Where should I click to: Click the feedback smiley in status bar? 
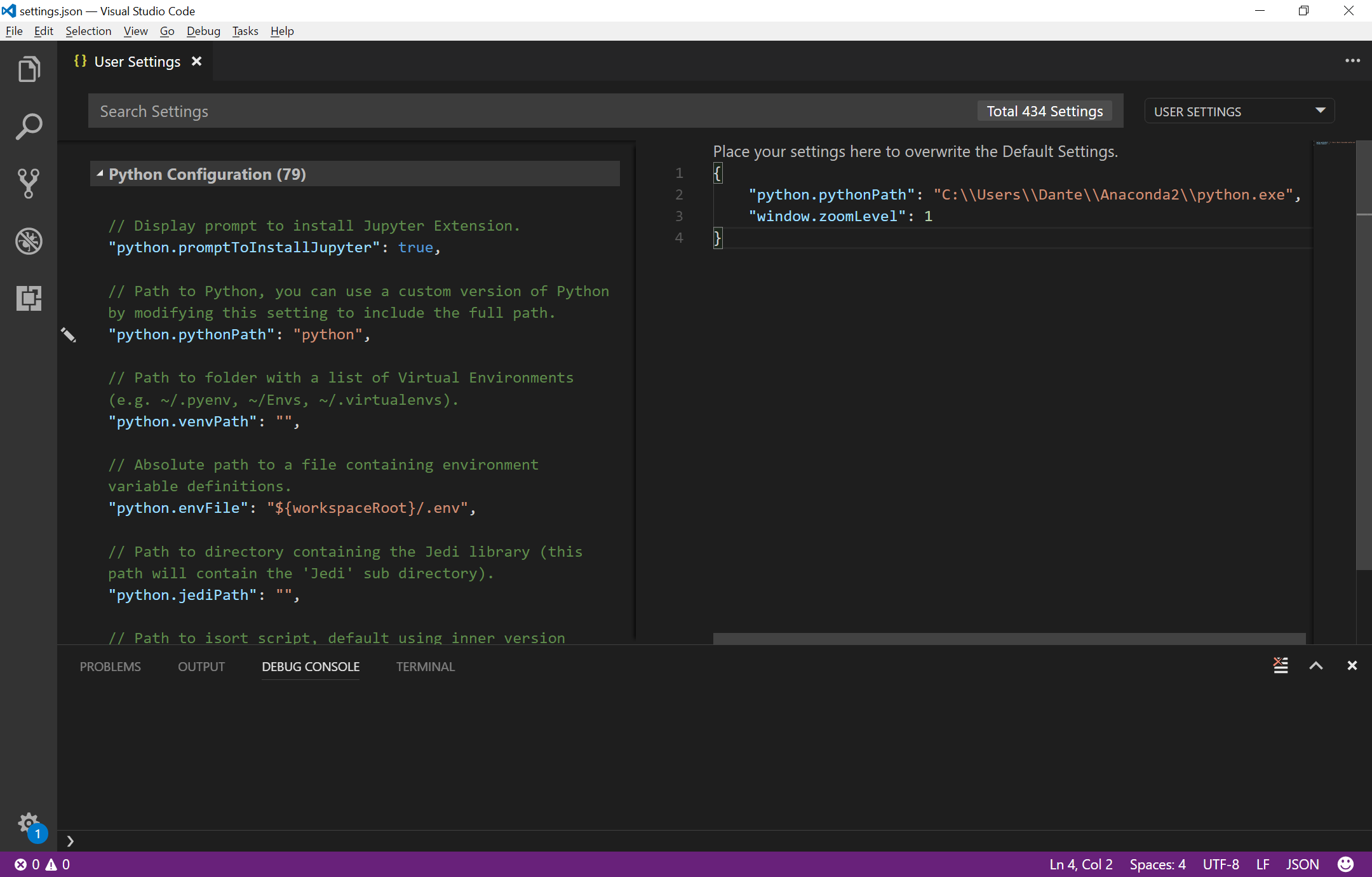[x=1345, y=864]
